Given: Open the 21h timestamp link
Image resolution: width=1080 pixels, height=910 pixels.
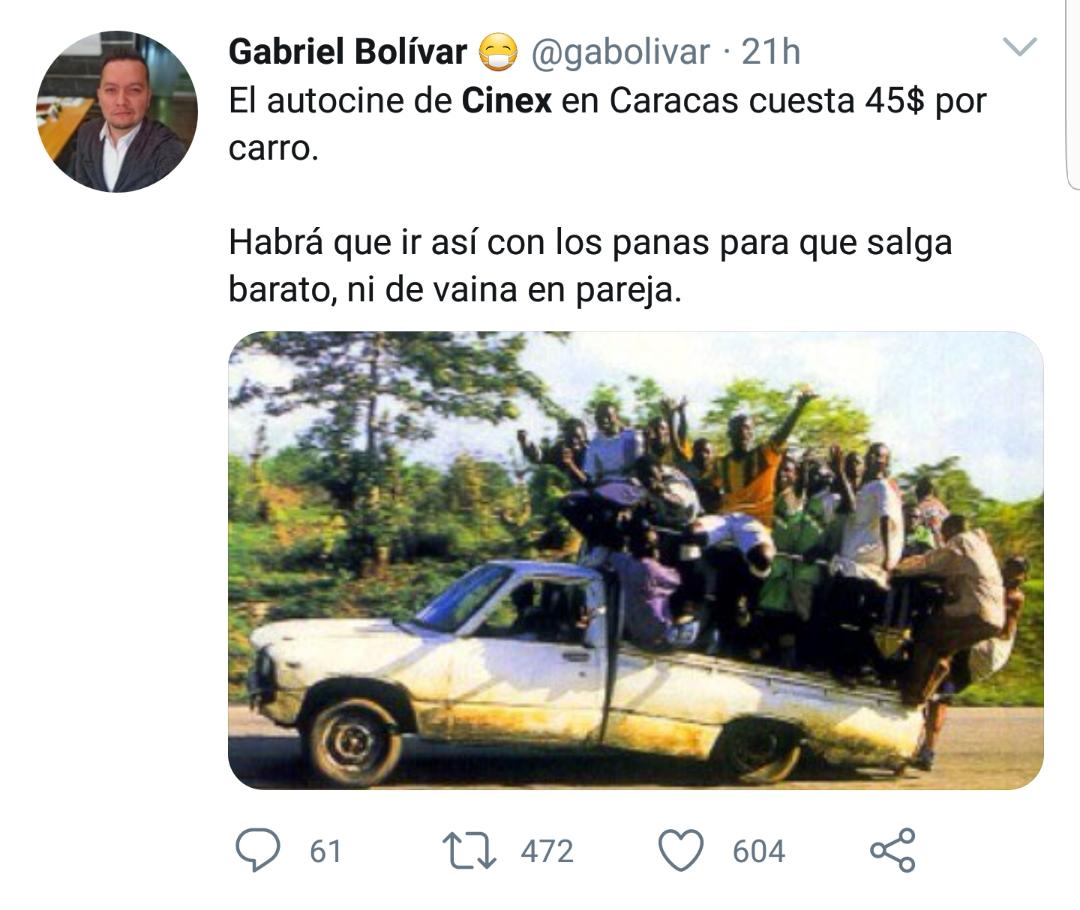Looking at the screenshot, I should click(x=771, y=52).
